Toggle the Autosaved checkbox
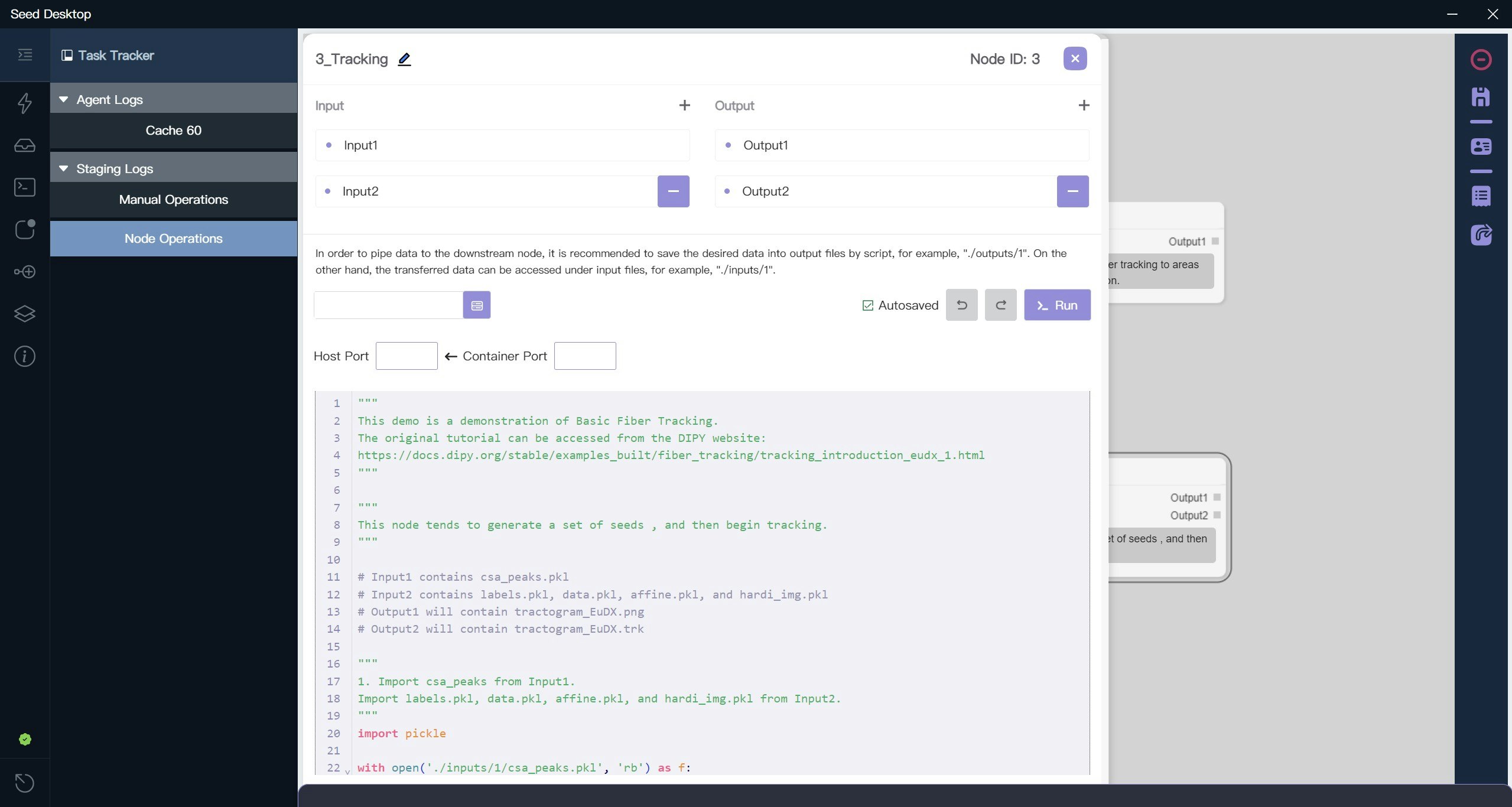The width and height of the screenshot is (1512, 807). [867, 305]
